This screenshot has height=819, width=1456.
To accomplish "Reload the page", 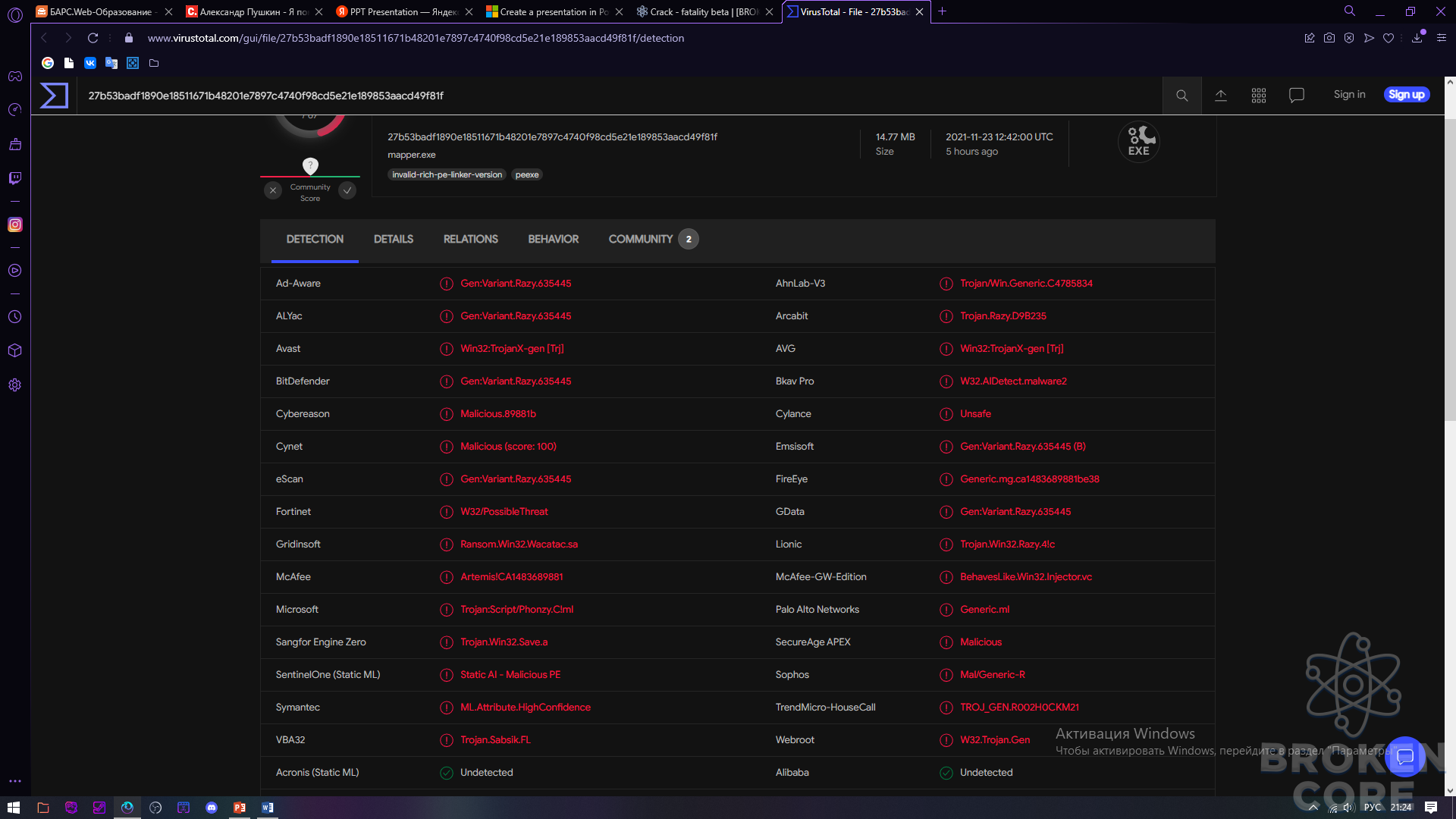I will point(93,38).
